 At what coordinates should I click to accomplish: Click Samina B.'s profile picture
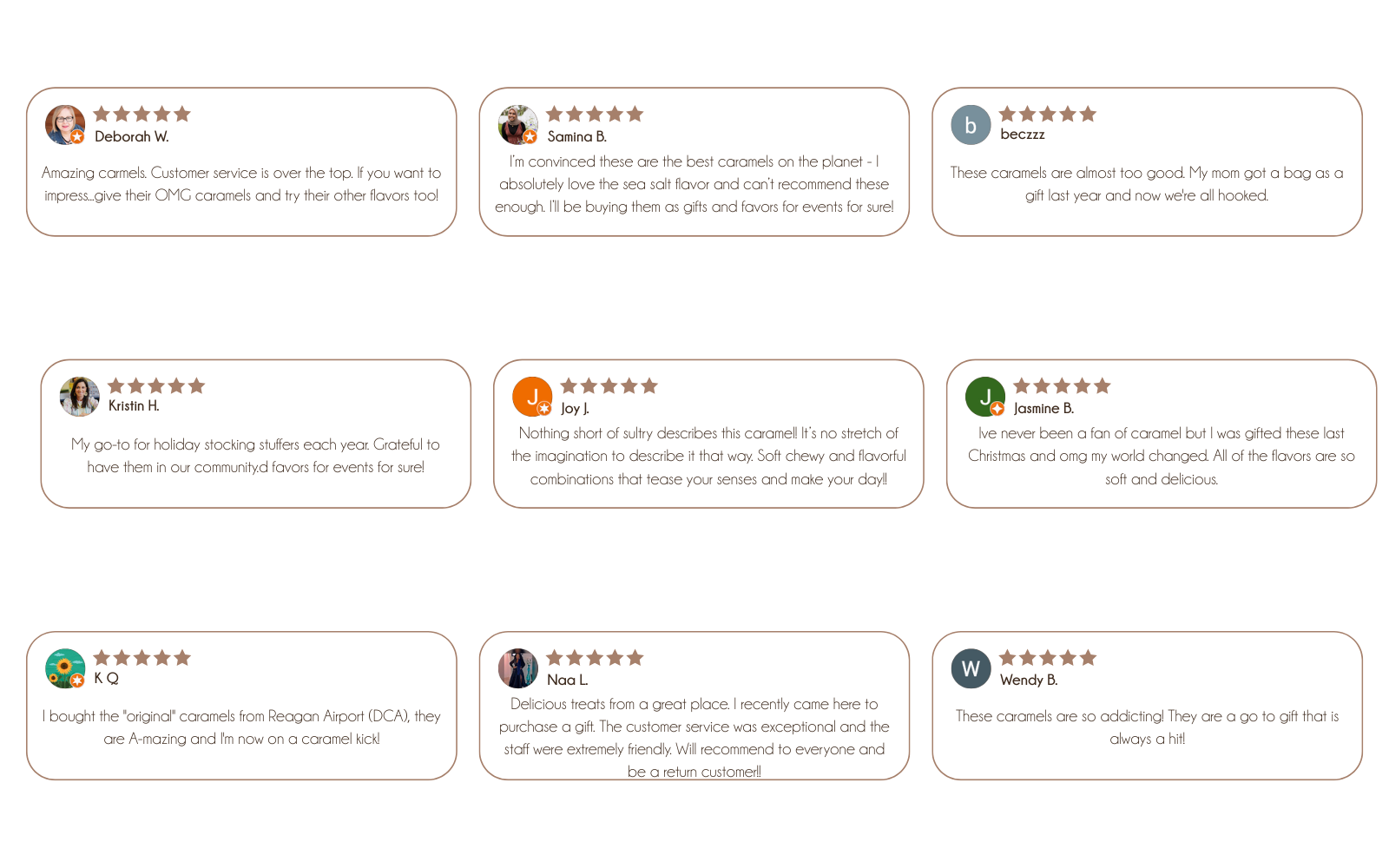[518, 125]
